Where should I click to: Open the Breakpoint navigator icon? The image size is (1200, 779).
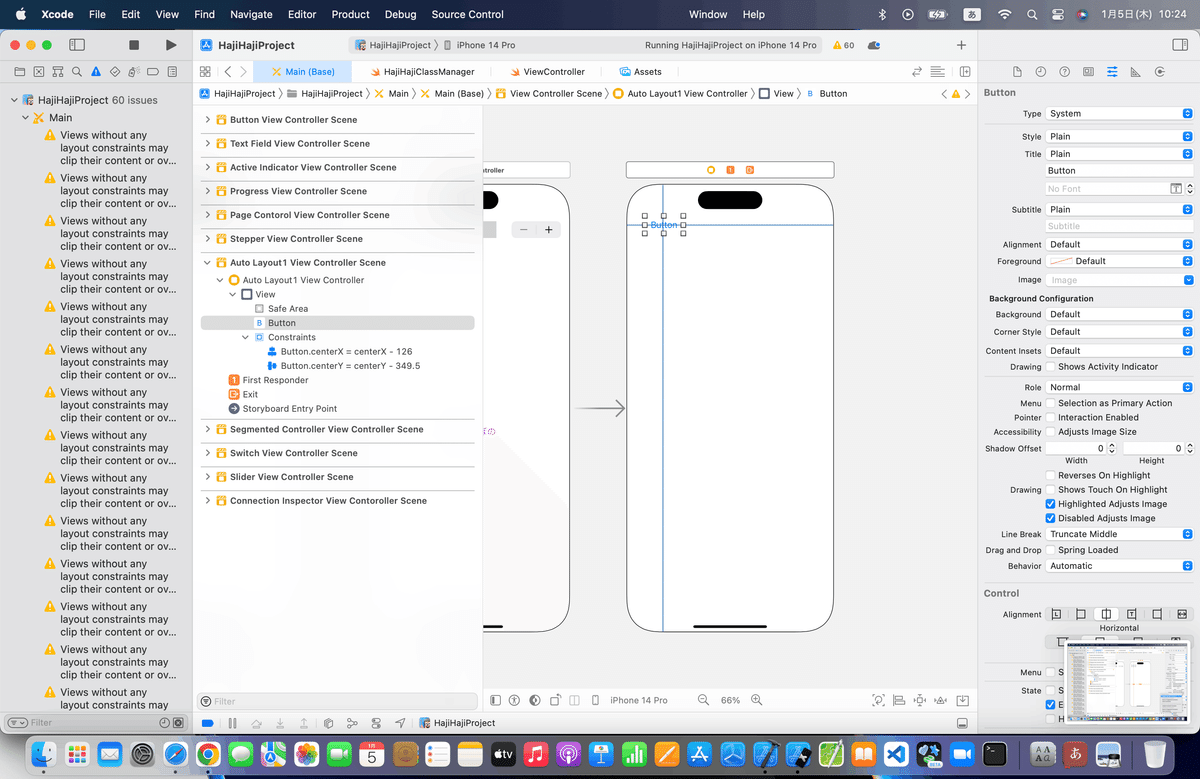152,72
